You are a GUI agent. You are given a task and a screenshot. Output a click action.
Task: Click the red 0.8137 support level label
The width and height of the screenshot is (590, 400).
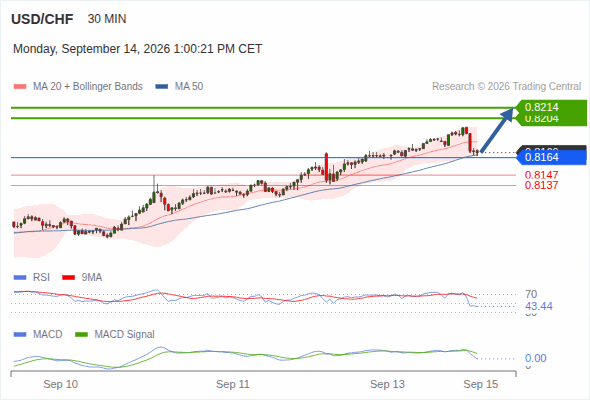pyautogui.click(x=541, y=185)
